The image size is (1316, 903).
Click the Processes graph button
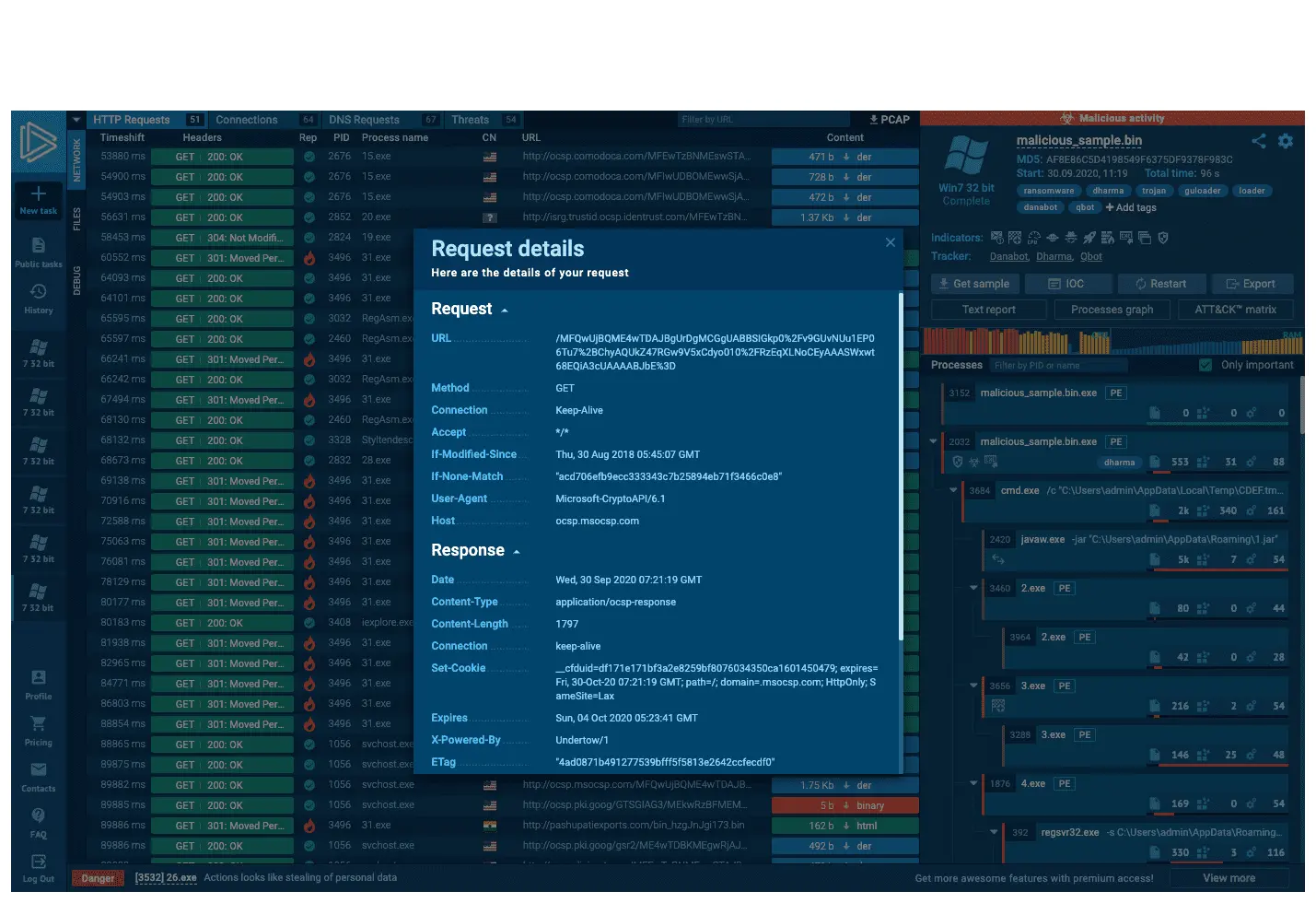pos(1112,310)
